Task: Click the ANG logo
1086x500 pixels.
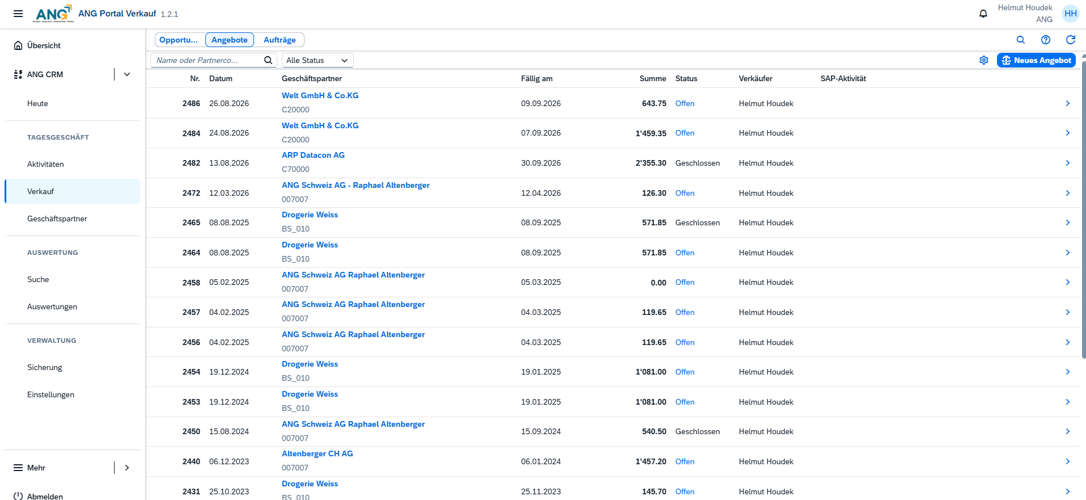Action: pos(53,14)
